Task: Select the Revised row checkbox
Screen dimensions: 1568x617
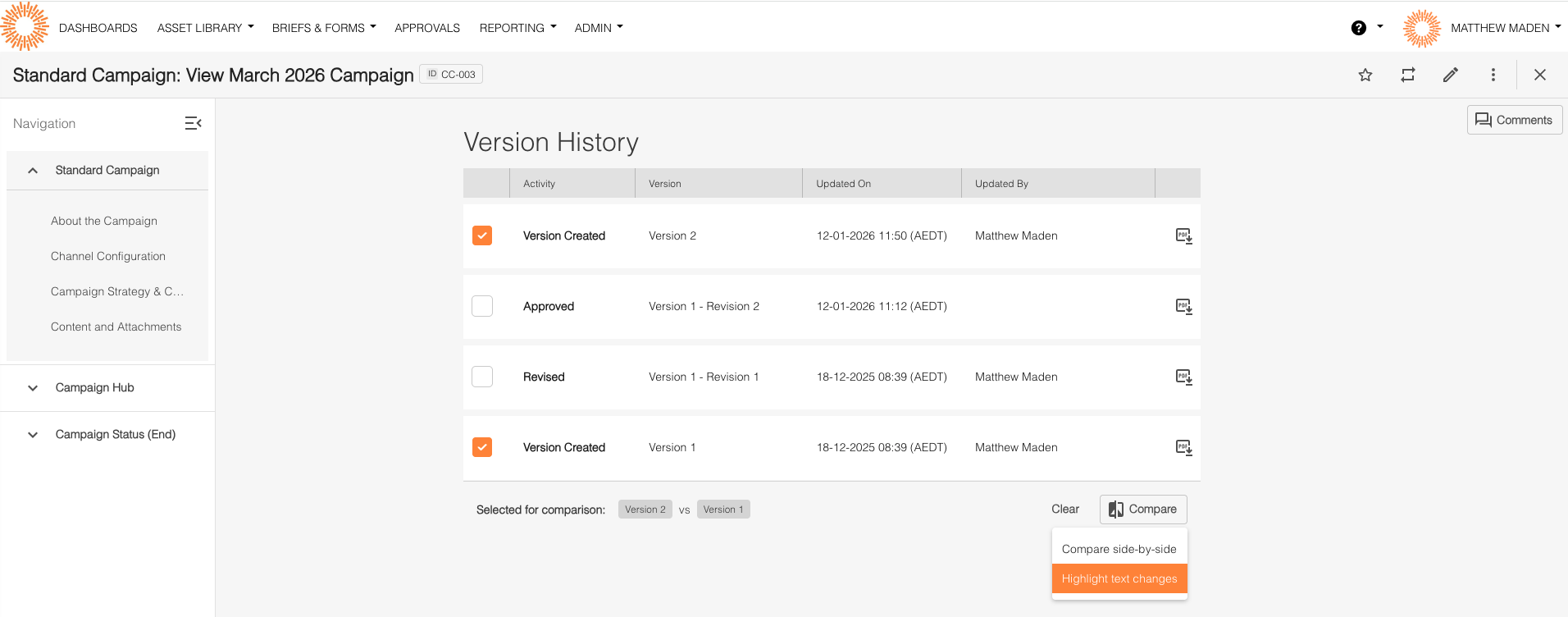Action: coord(482,377)
